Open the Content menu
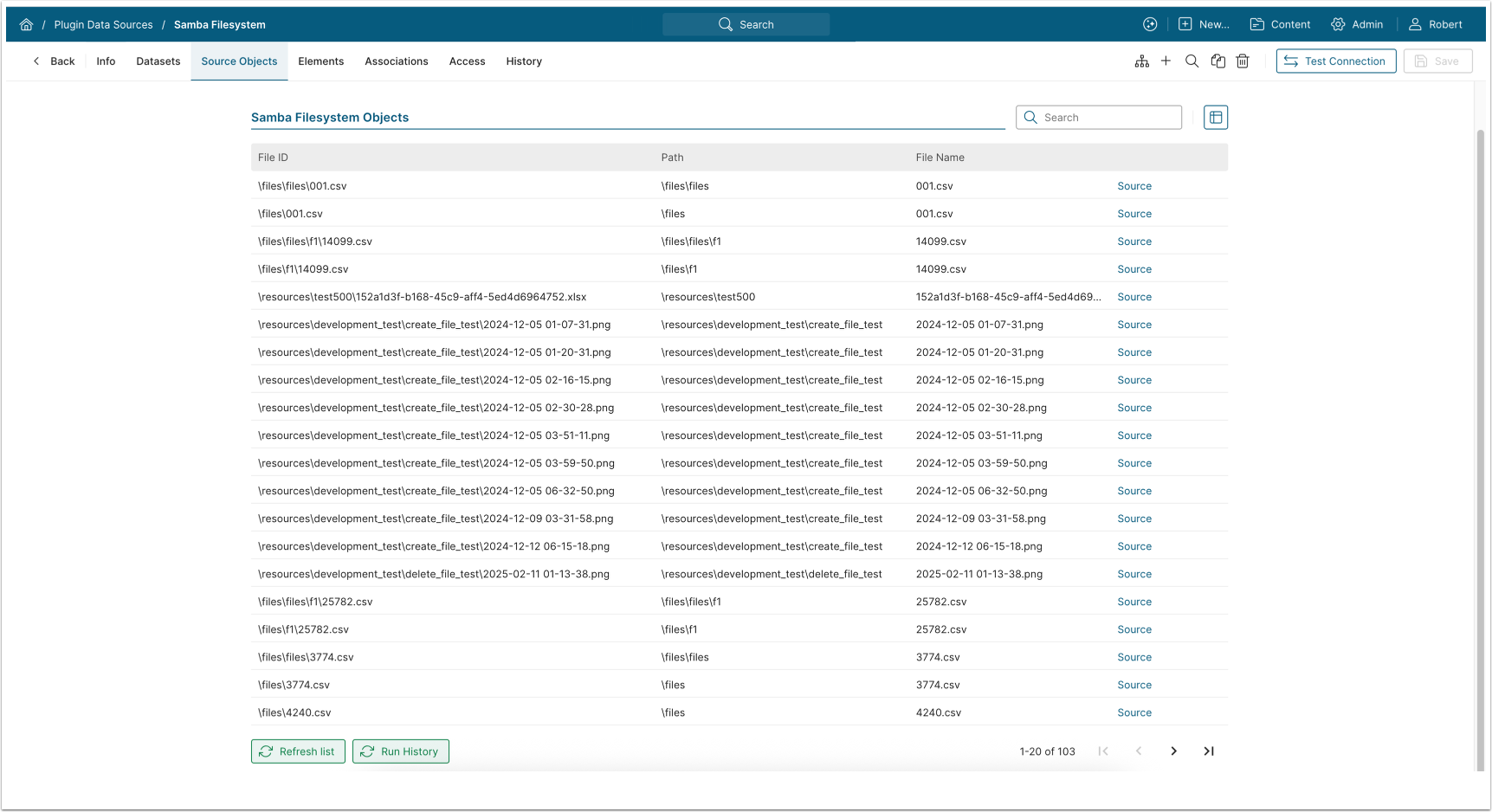The width and height of the screenshot is (1492, 812). pyautogui.click(x=1280, y=24)
